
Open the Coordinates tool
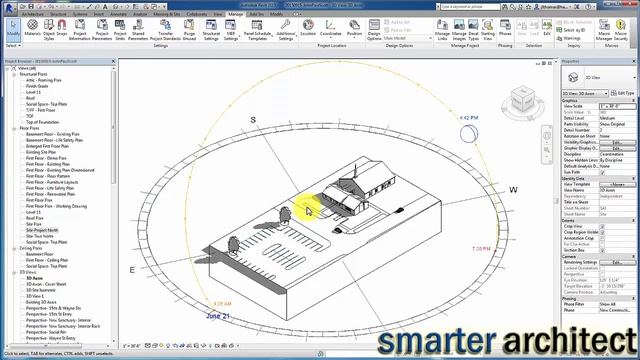[330, 28]
